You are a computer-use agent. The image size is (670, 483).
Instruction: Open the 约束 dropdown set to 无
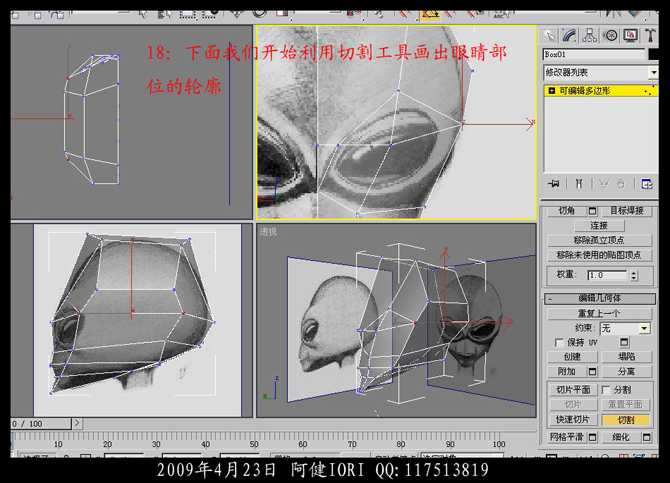(x=625, y=328)
